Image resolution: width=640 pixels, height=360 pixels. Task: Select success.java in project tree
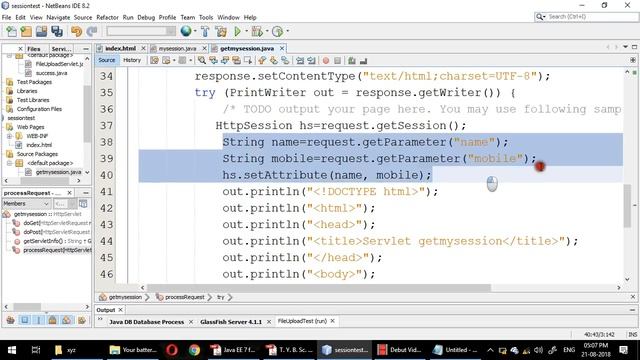[x=51, y=73]
